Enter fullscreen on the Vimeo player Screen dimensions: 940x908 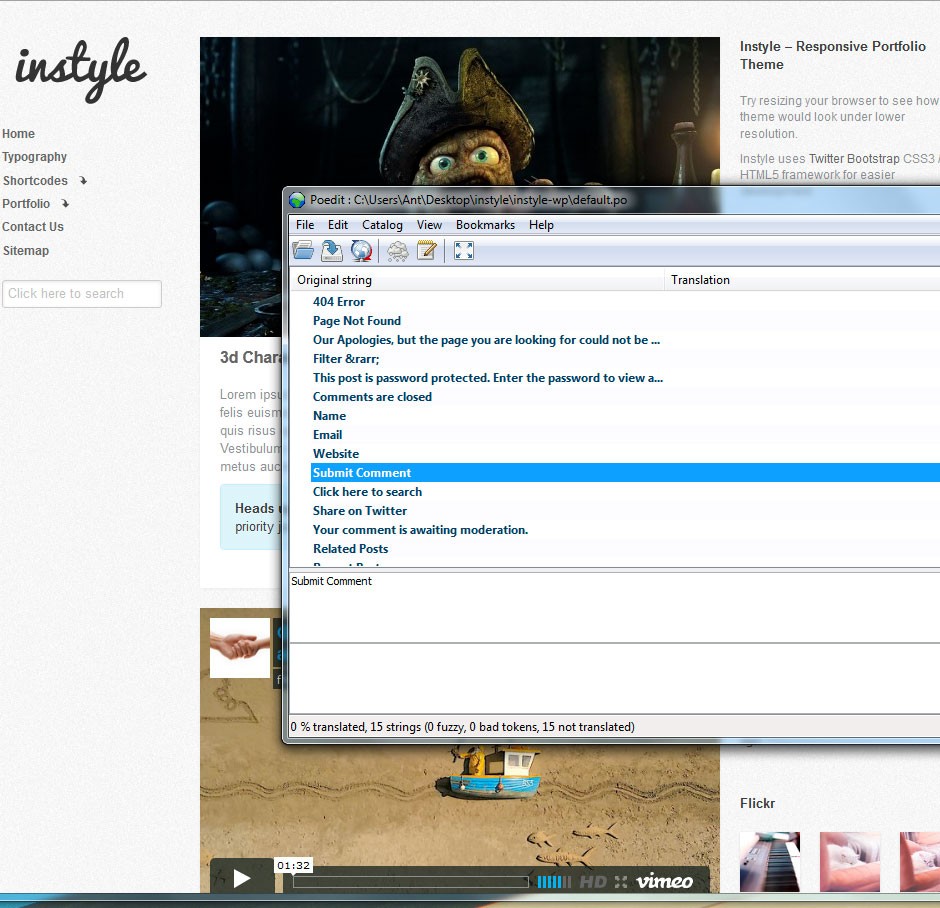pos(621,882)
